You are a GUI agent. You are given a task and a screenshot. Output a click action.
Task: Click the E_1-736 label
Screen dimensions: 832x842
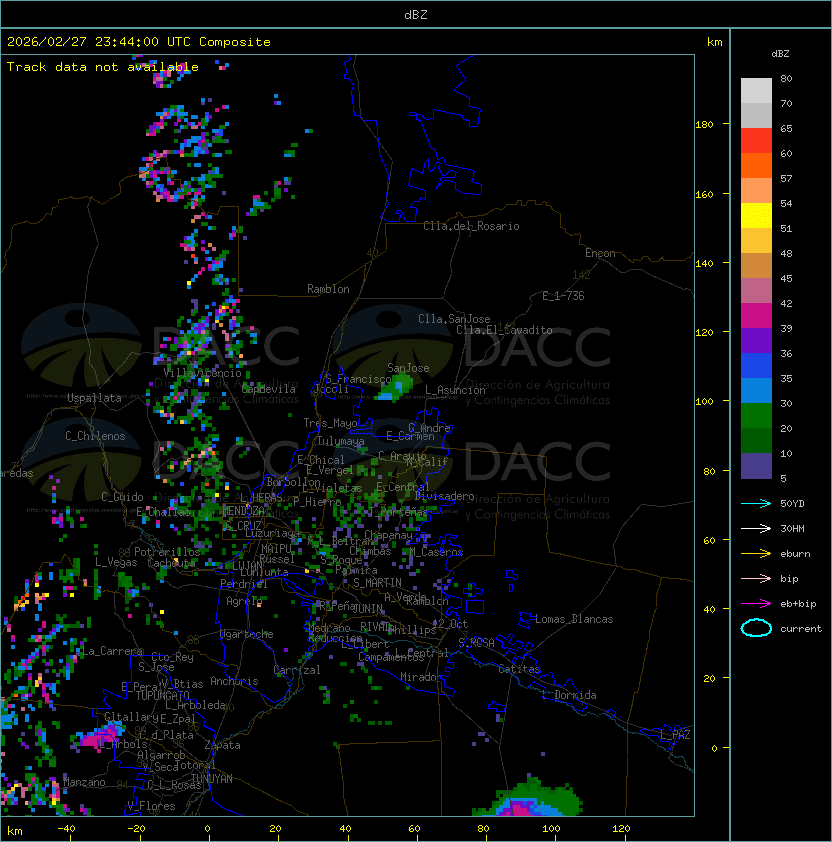pyautogui.click(x=563, y=295)
